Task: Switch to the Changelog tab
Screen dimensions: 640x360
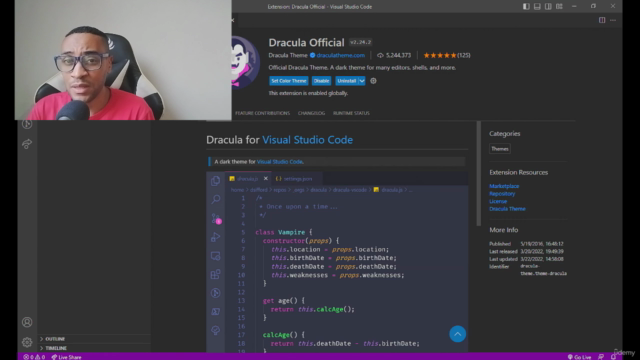Action: click(311, 113)
